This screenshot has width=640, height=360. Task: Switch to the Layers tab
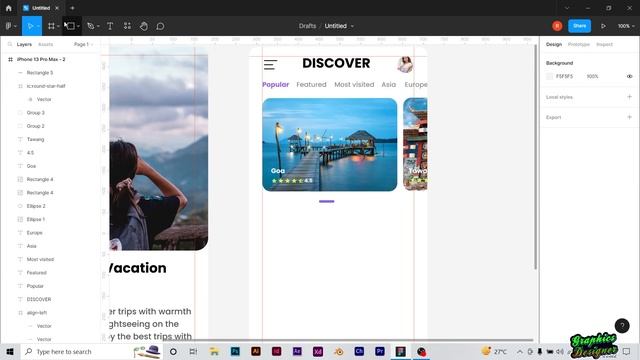click(x=24, y=44)
